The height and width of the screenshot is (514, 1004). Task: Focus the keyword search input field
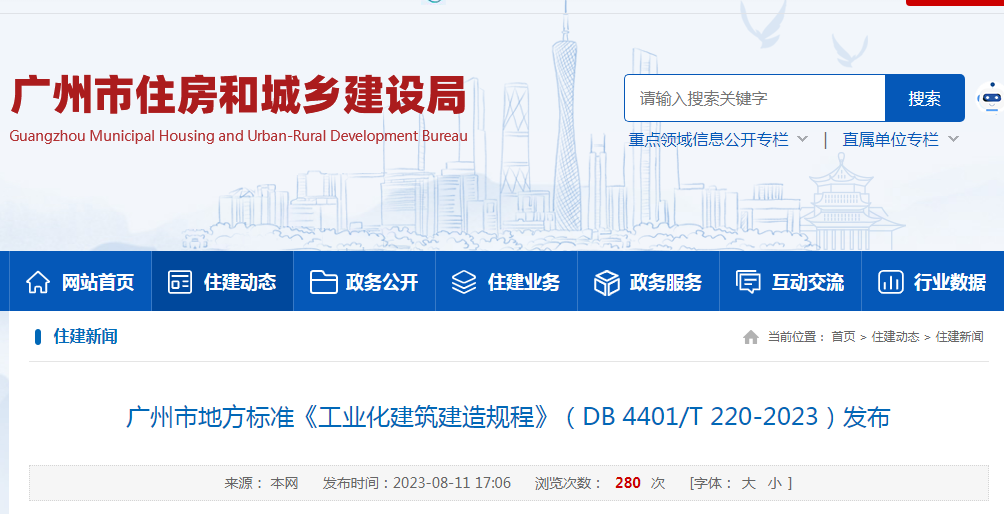coord(755,98)
